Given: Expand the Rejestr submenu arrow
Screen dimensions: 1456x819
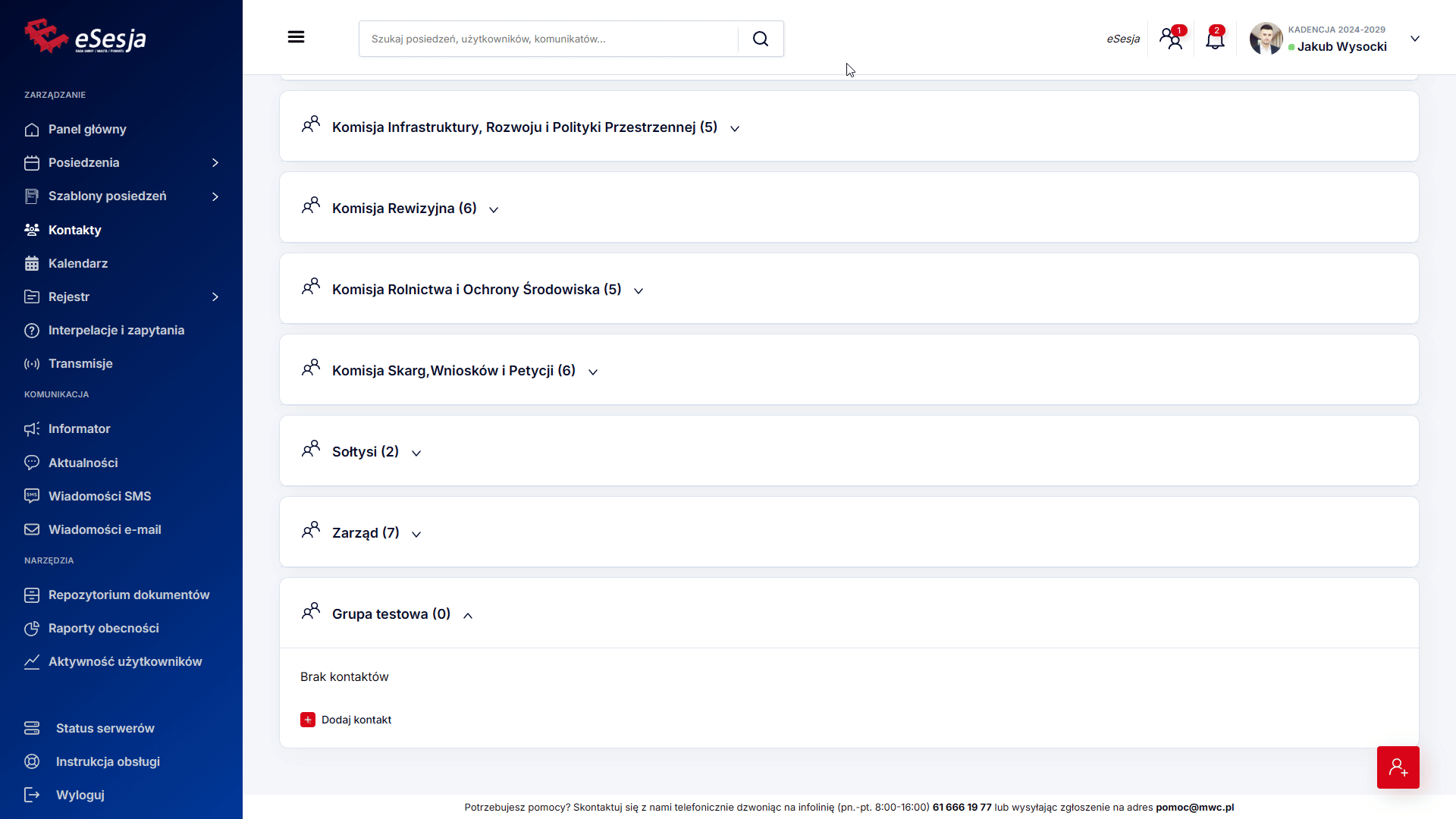Looking at the screenshot, I should 215,297.
